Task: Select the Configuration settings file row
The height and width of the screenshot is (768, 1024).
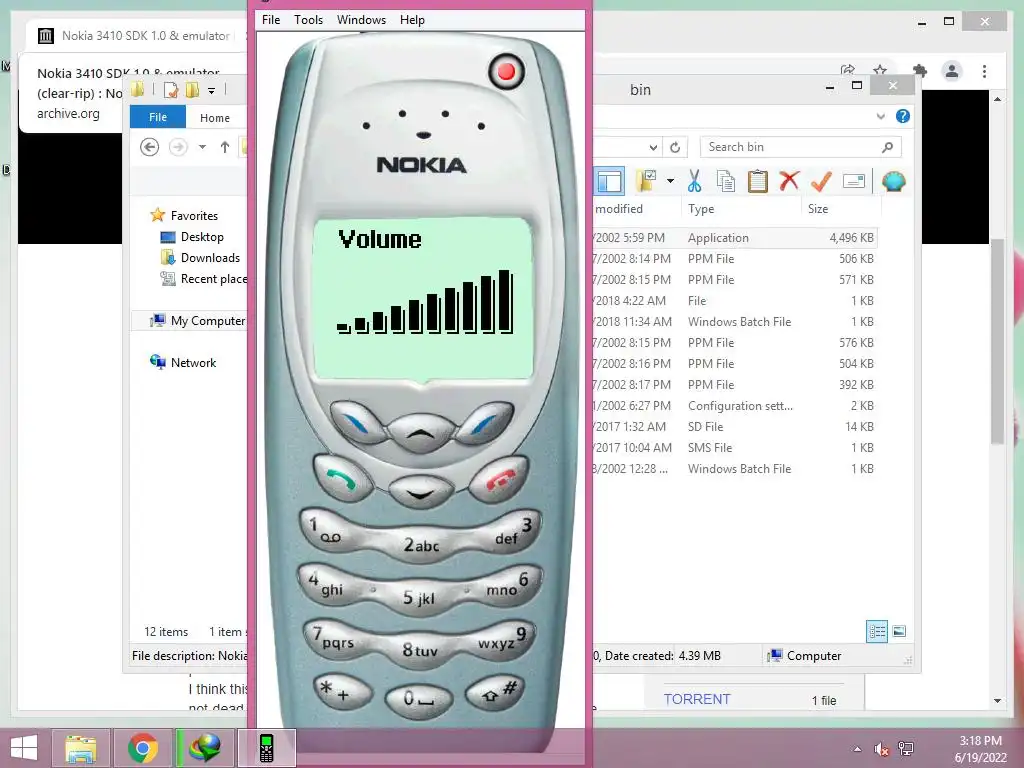Action: (735, 406)
